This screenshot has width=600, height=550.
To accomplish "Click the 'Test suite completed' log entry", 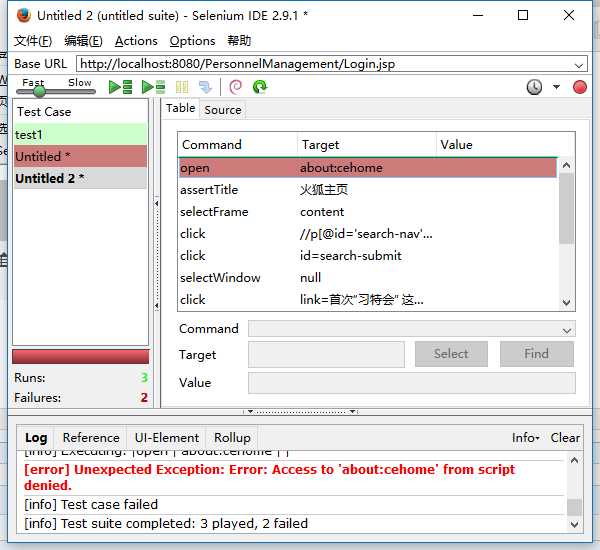I will [166, 523].
